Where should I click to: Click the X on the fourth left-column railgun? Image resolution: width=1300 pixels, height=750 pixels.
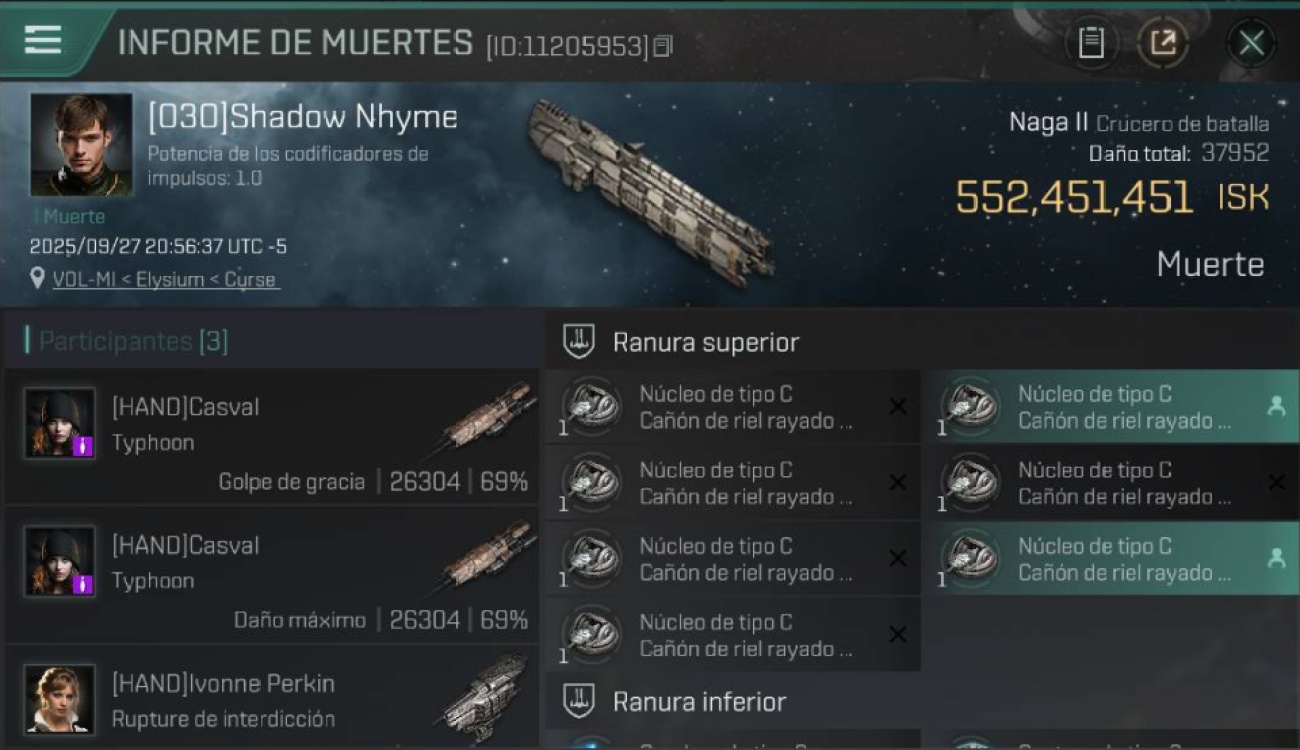[x=898, y=634]
